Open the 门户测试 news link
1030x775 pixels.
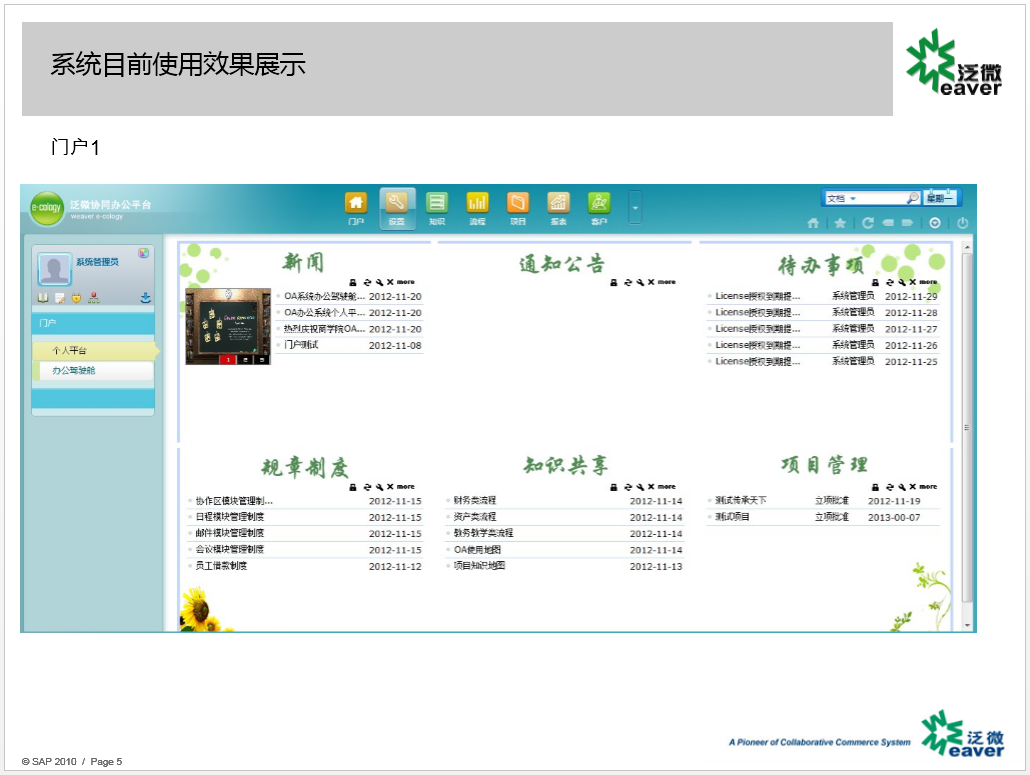click(x=301, y=345)
